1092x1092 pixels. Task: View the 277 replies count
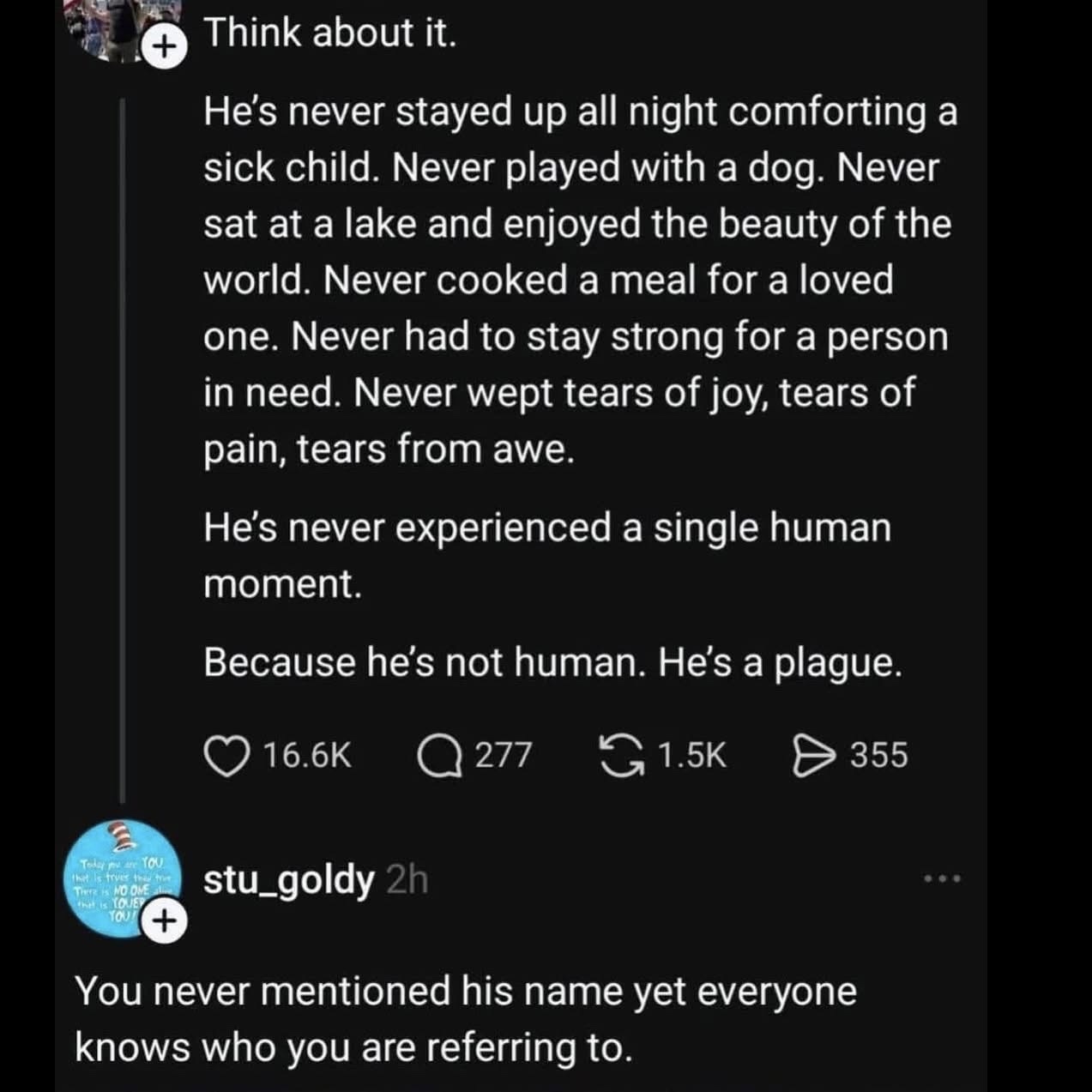click(504, 756)
